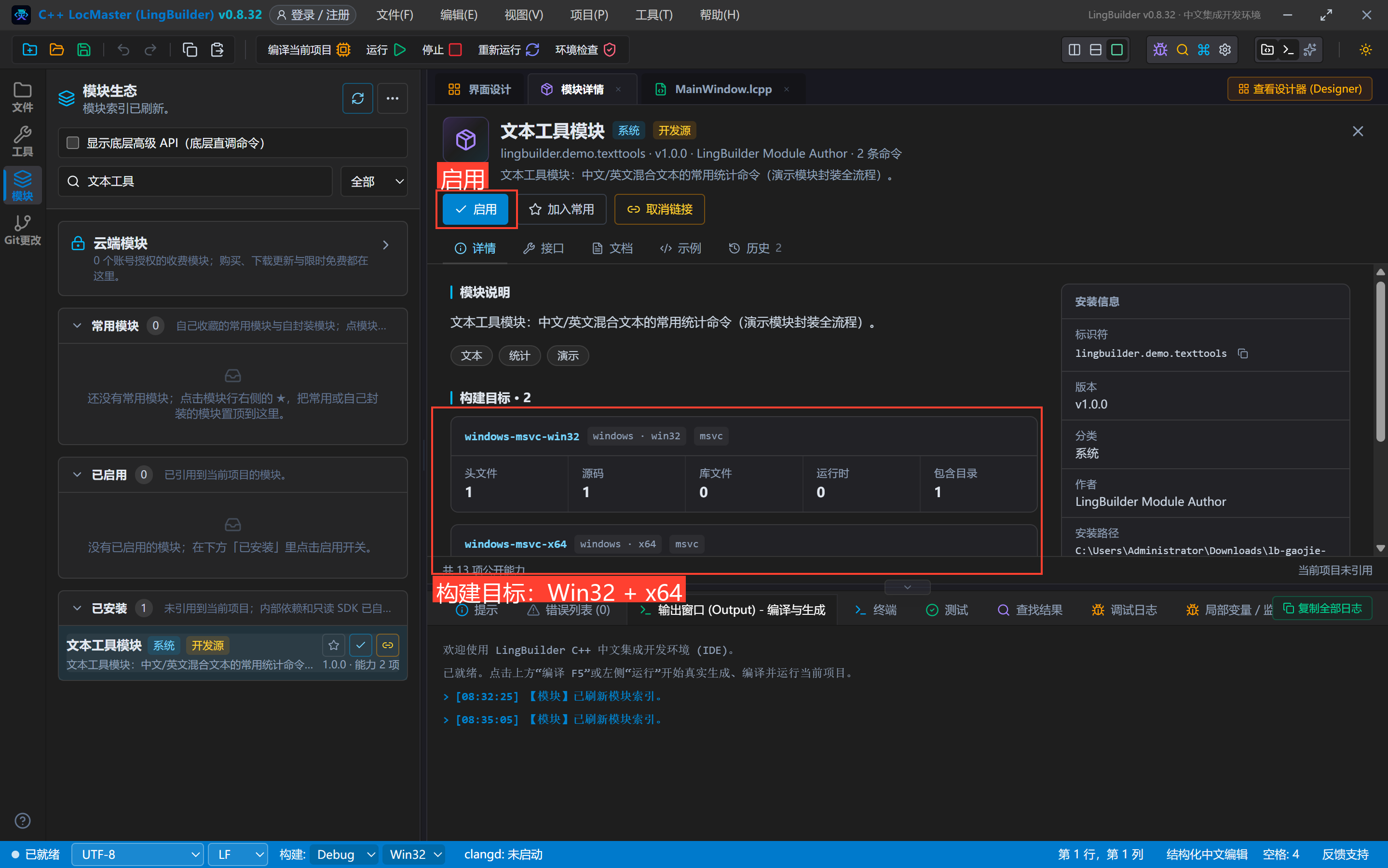The width and height of the screenshot is (1388, 868).
Task: Open the 文件(F) menu
Action: point(395,15)
